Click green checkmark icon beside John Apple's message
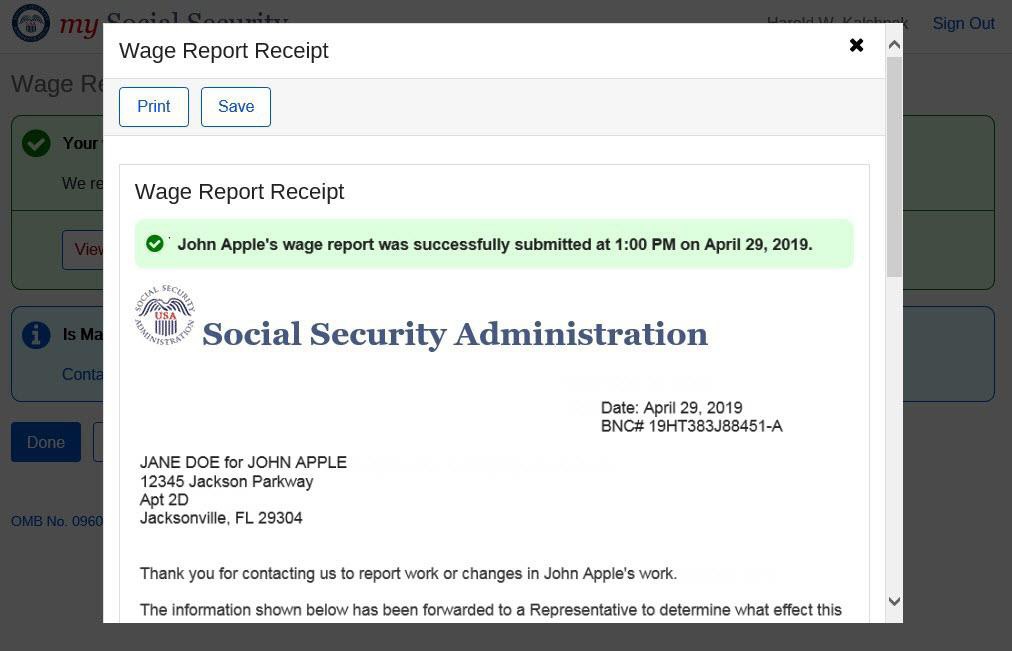 (155, 244)
